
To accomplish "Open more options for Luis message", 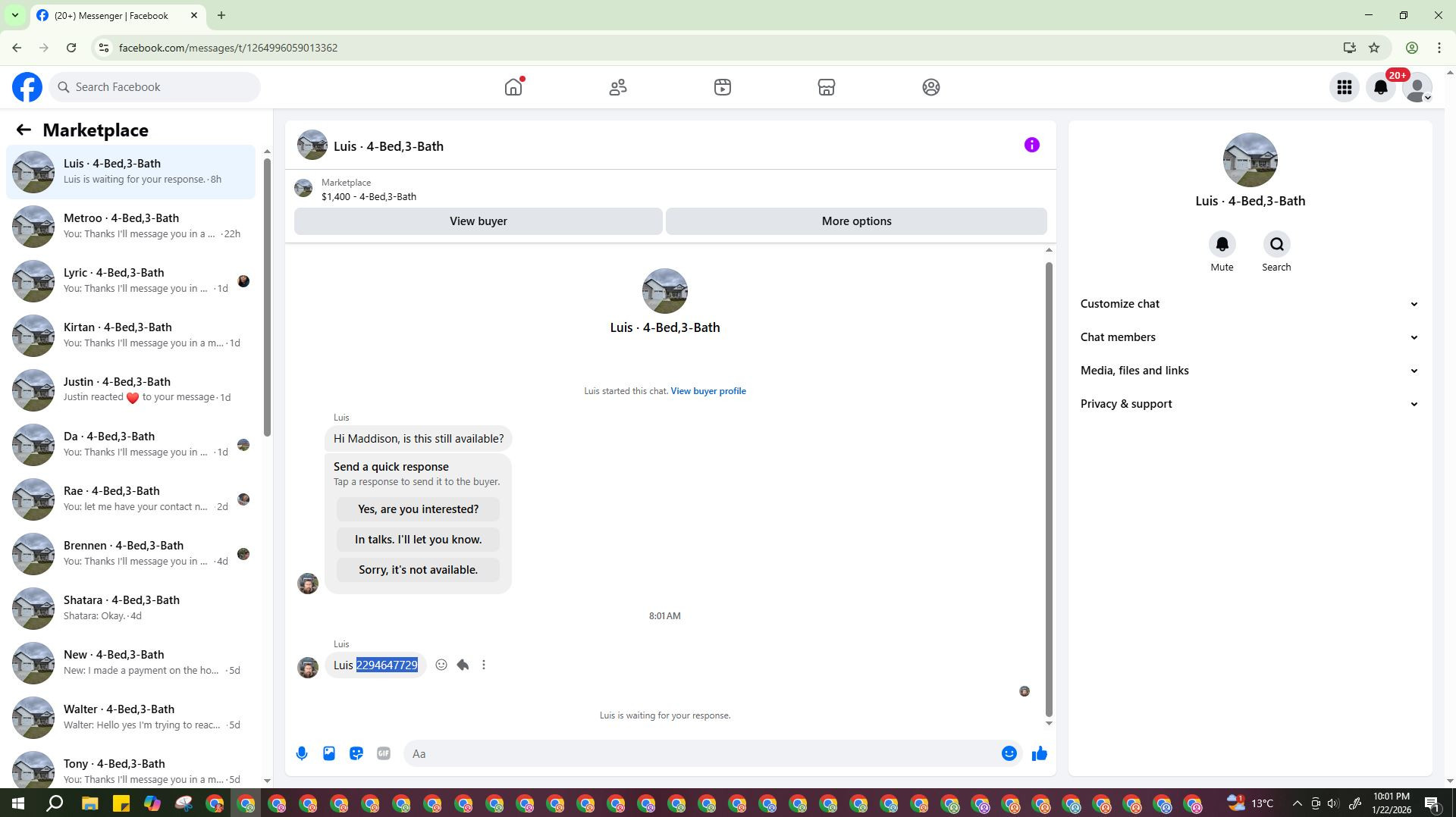I will pos(484,665).
